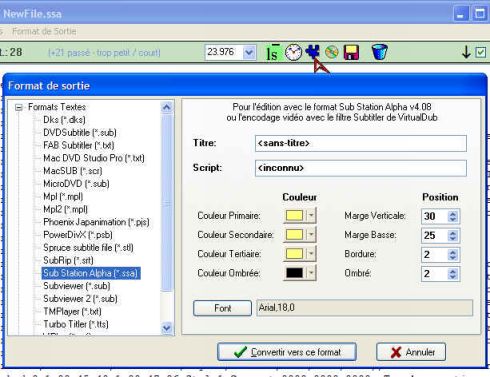Open the clock timing tool icon
Viewport: 490px width, 377px height.
[293, 52]
